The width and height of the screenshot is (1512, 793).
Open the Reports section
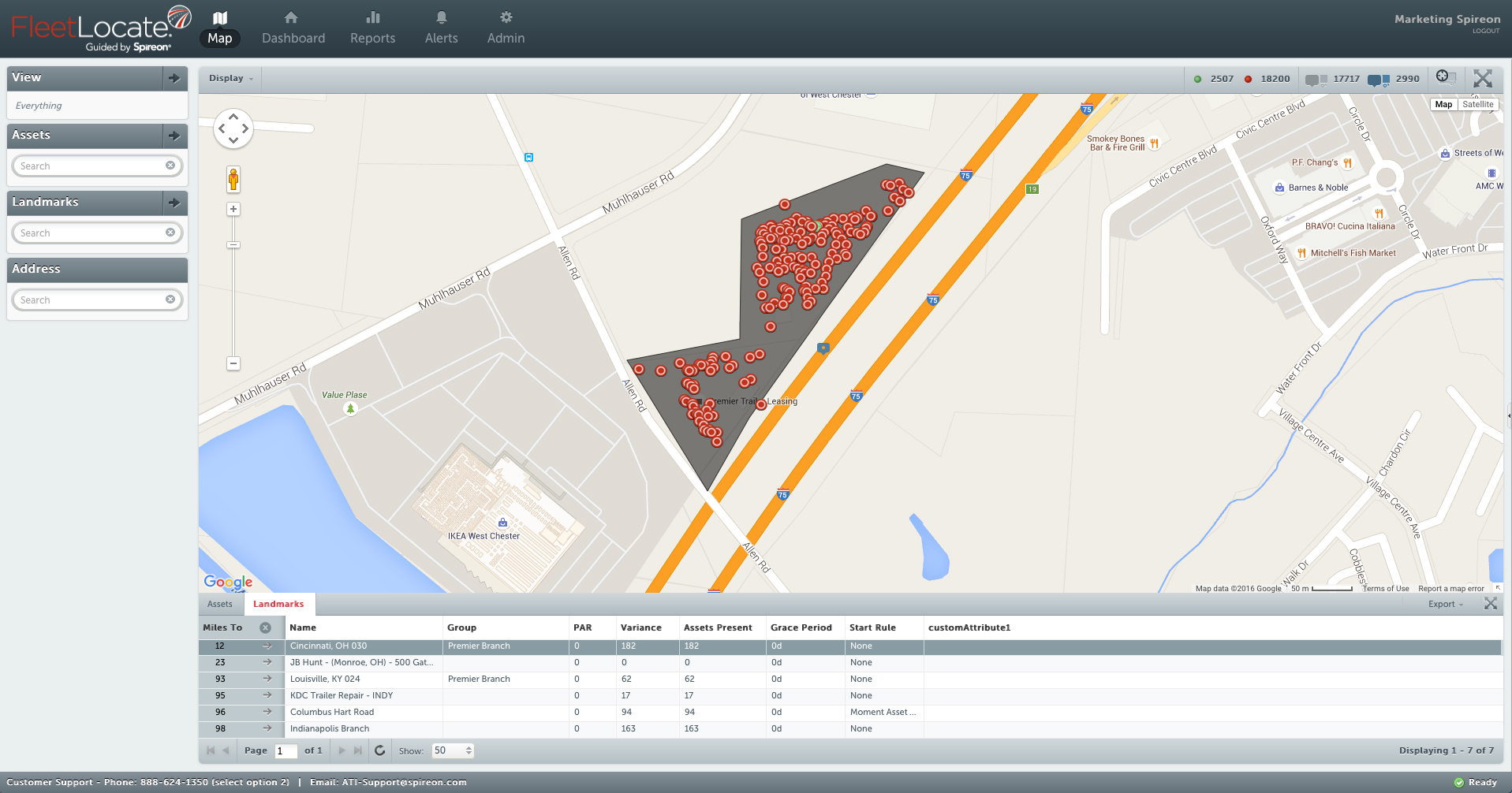pos(373,28)
